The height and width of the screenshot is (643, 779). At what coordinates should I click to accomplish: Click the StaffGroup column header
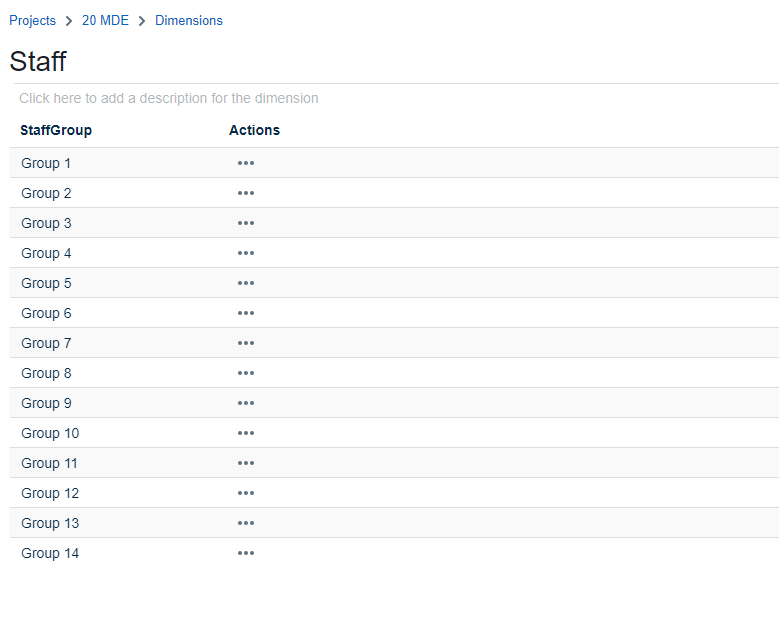[56, 130]
